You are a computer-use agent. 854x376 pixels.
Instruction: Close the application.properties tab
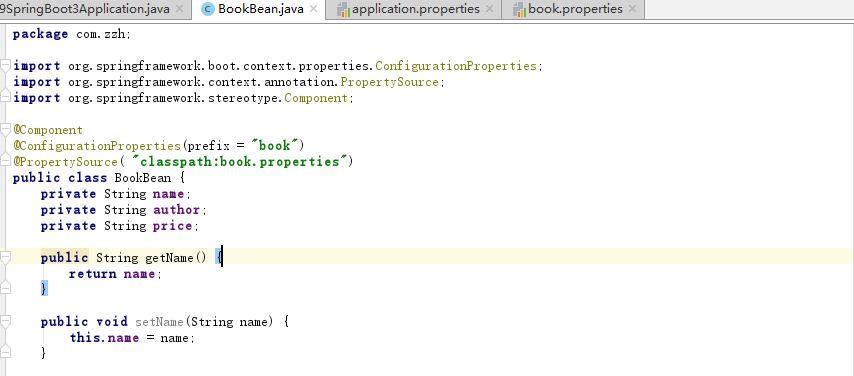tap(489, 9)
